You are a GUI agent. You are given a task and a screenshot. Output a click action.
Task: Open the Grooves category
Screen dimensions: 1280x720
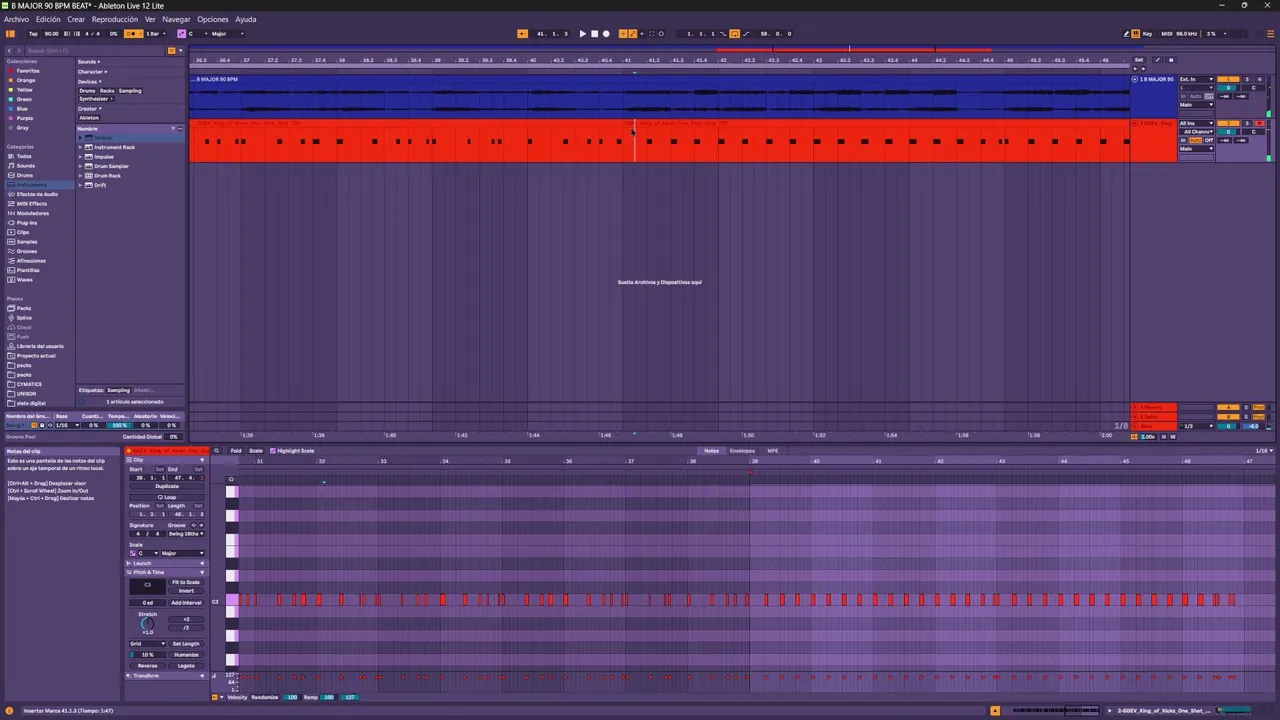tap(27, 251)
